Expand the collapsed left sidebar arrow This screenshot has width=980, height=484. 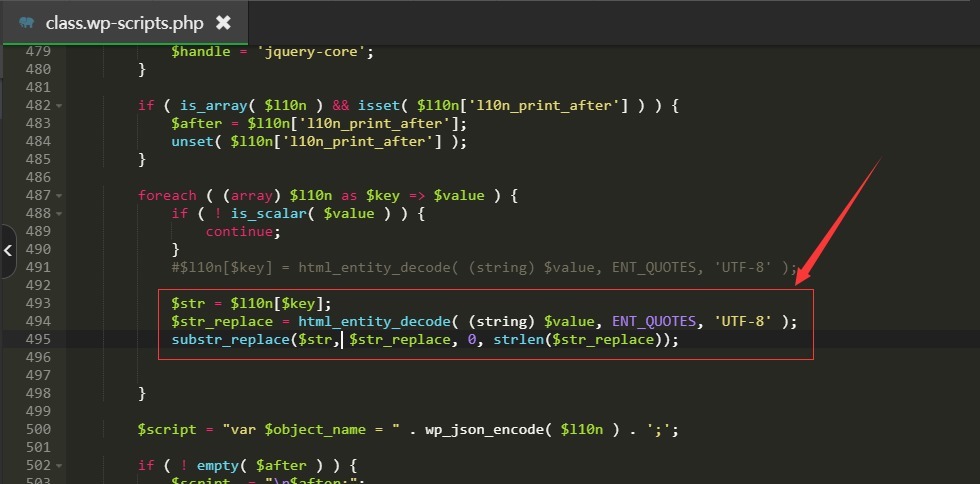point(8,251)
